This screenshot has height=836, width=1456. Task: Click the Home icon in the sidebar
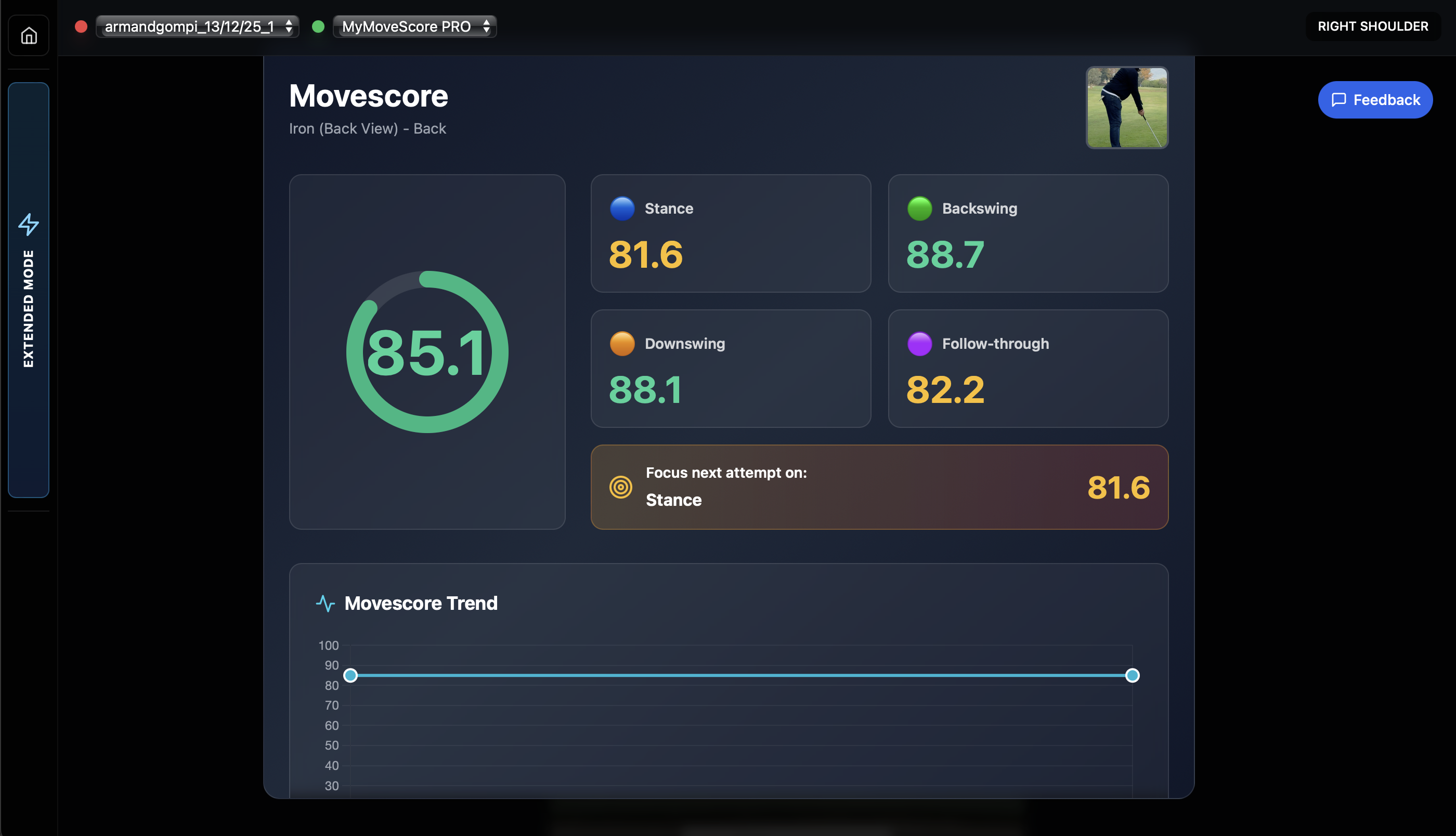pyautogui.click(x=28, y=35)
